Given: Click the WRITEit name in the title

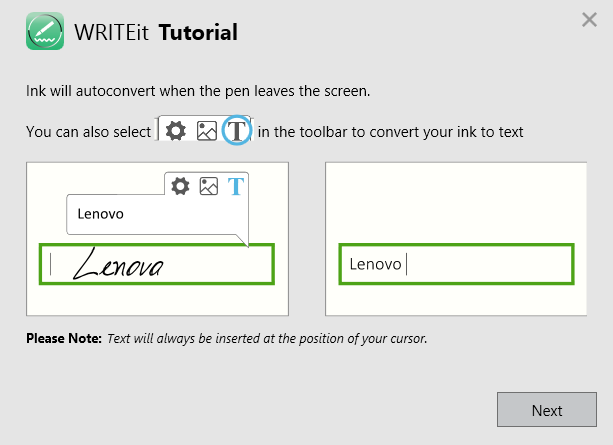Looking at the screenshot, I should click(113, 33).
